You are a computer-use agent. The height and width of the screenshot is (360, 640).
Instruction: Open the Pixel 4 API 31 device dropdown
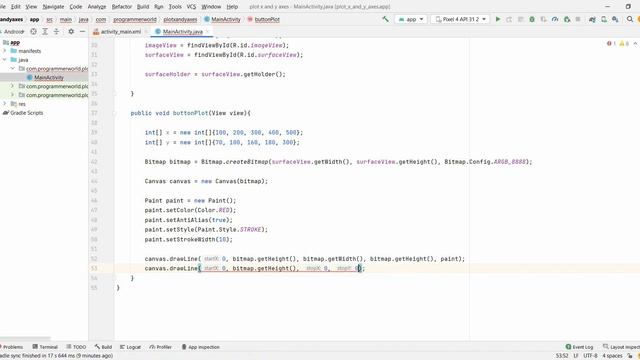point(460,19)
